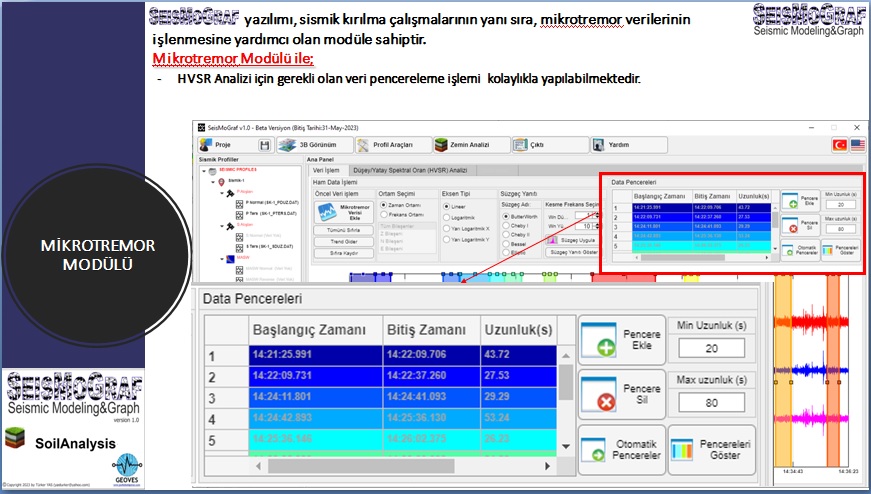
Task: Click the file icon of P Normal (SK-1_PDUZ.DAT)
Action: [x=239, y=203]
